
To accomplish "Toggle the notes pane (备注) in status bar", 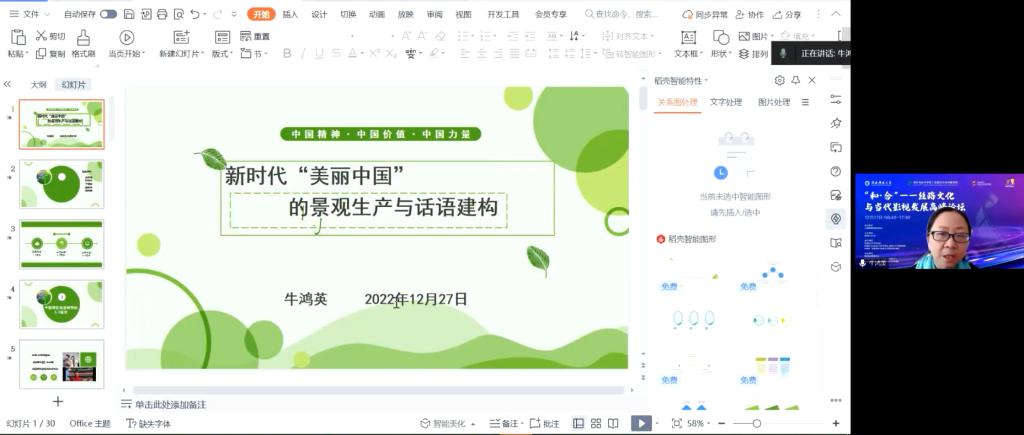I will [505, 424].
